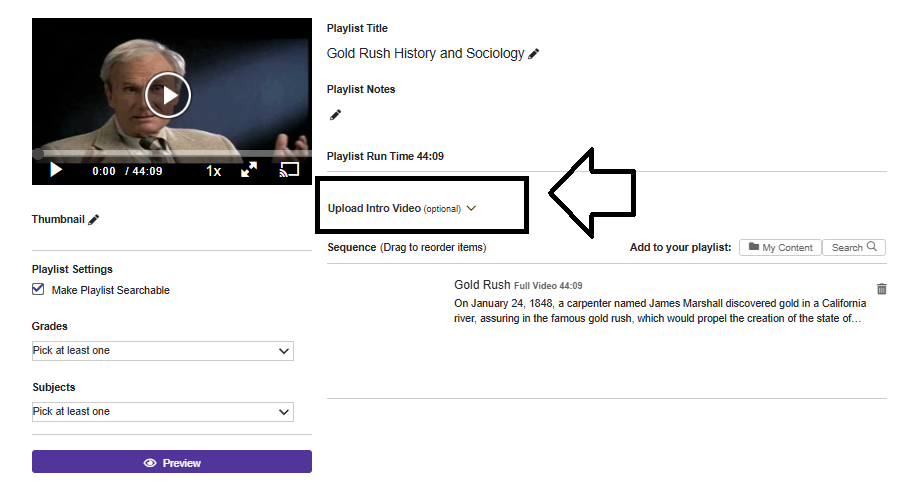
Task: Cast video to another screen
Action: pos(289,170)
